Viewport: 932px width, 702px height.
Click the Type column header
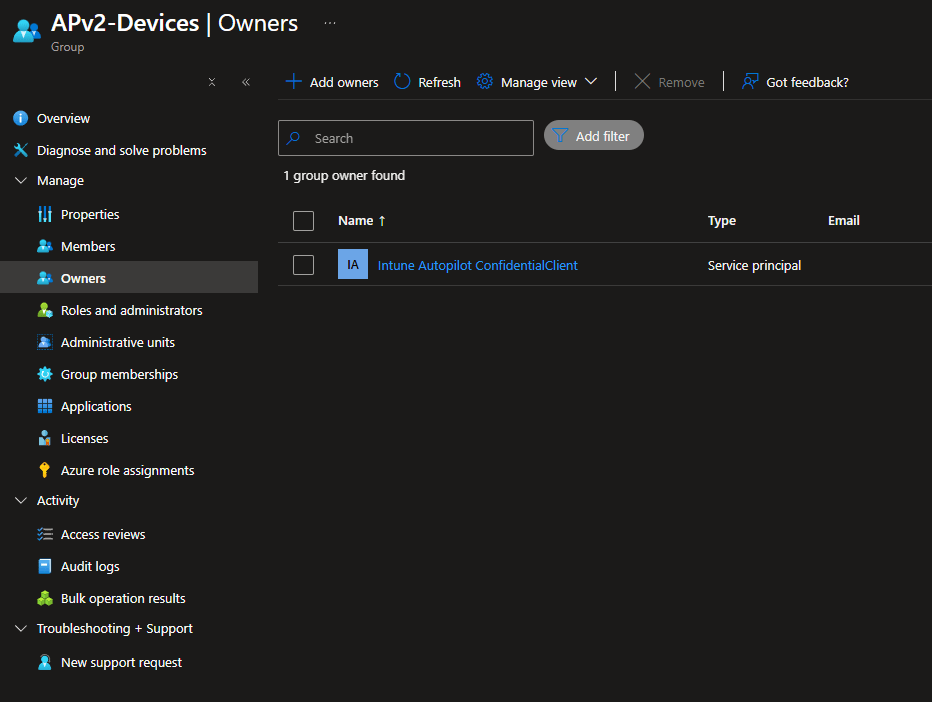coord(722,221)
